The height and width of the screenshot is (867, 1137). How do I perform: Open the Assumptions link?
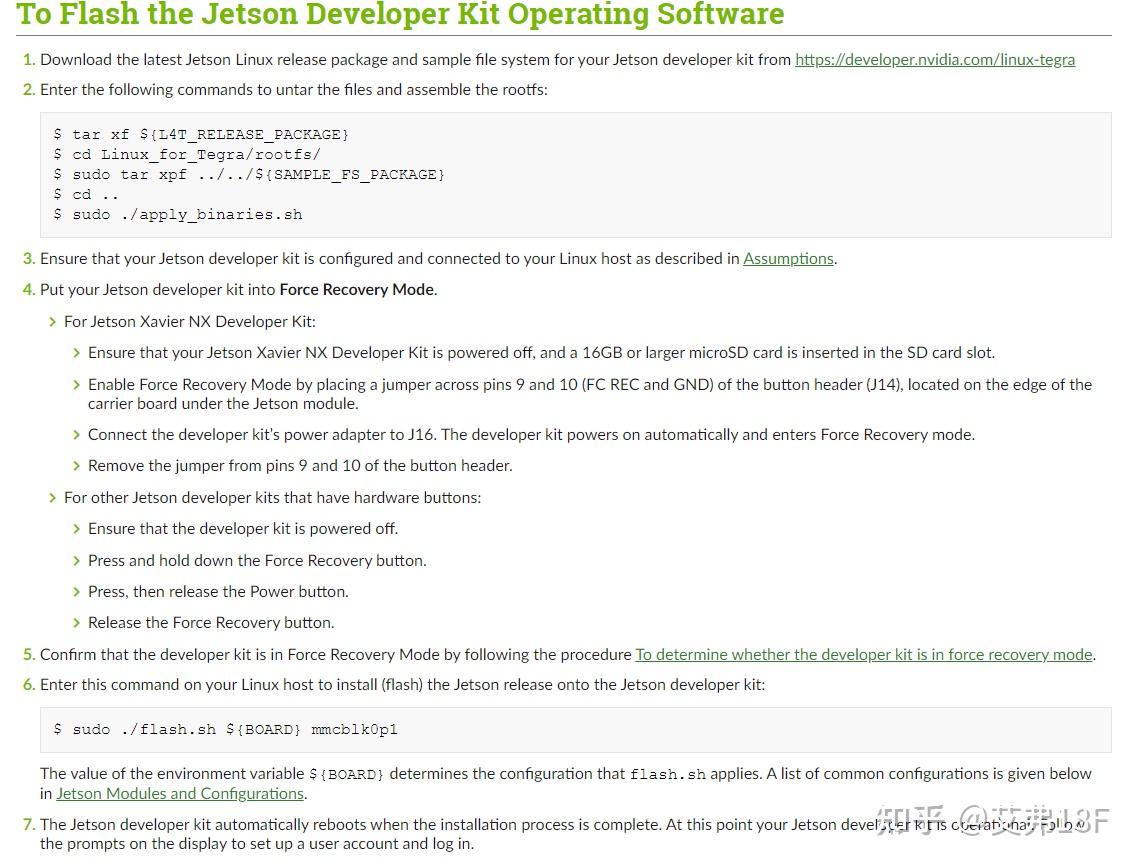pyautogui.click(x=788, y=259)
